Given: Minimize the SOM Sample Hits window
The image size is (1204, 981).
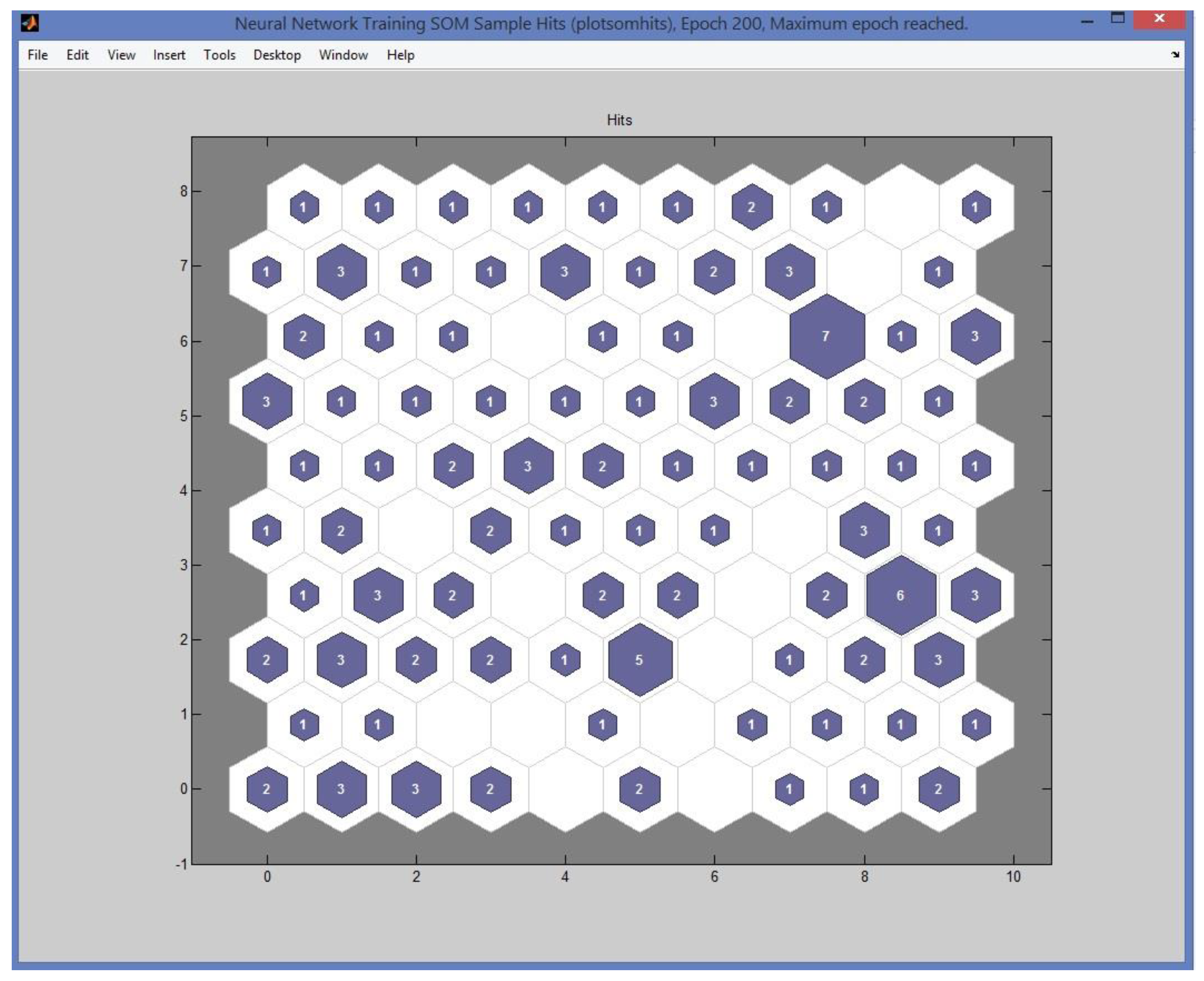Looking at the screenshot, I should click(1087, 21).
